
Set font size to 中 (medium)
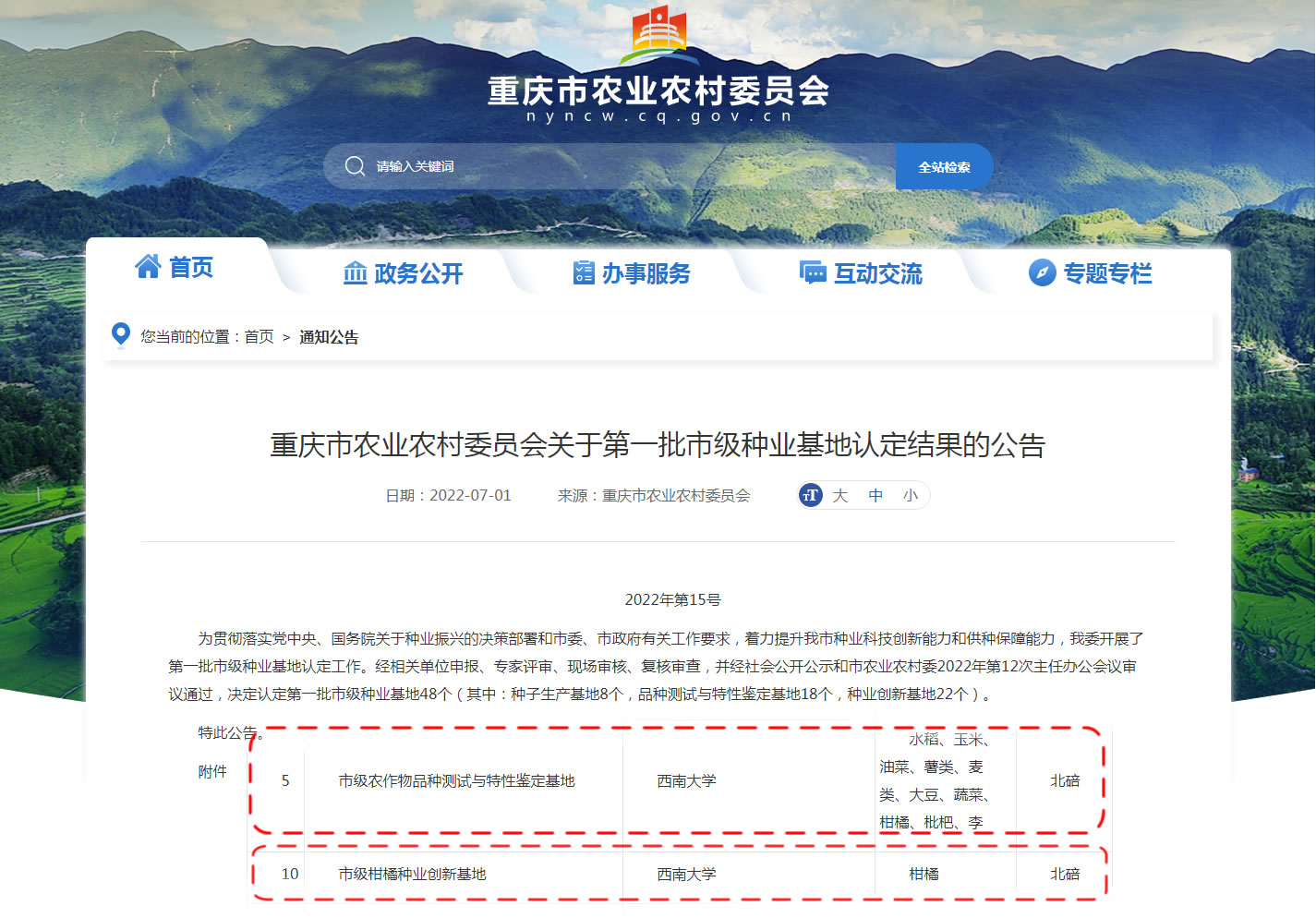(875, 496)
